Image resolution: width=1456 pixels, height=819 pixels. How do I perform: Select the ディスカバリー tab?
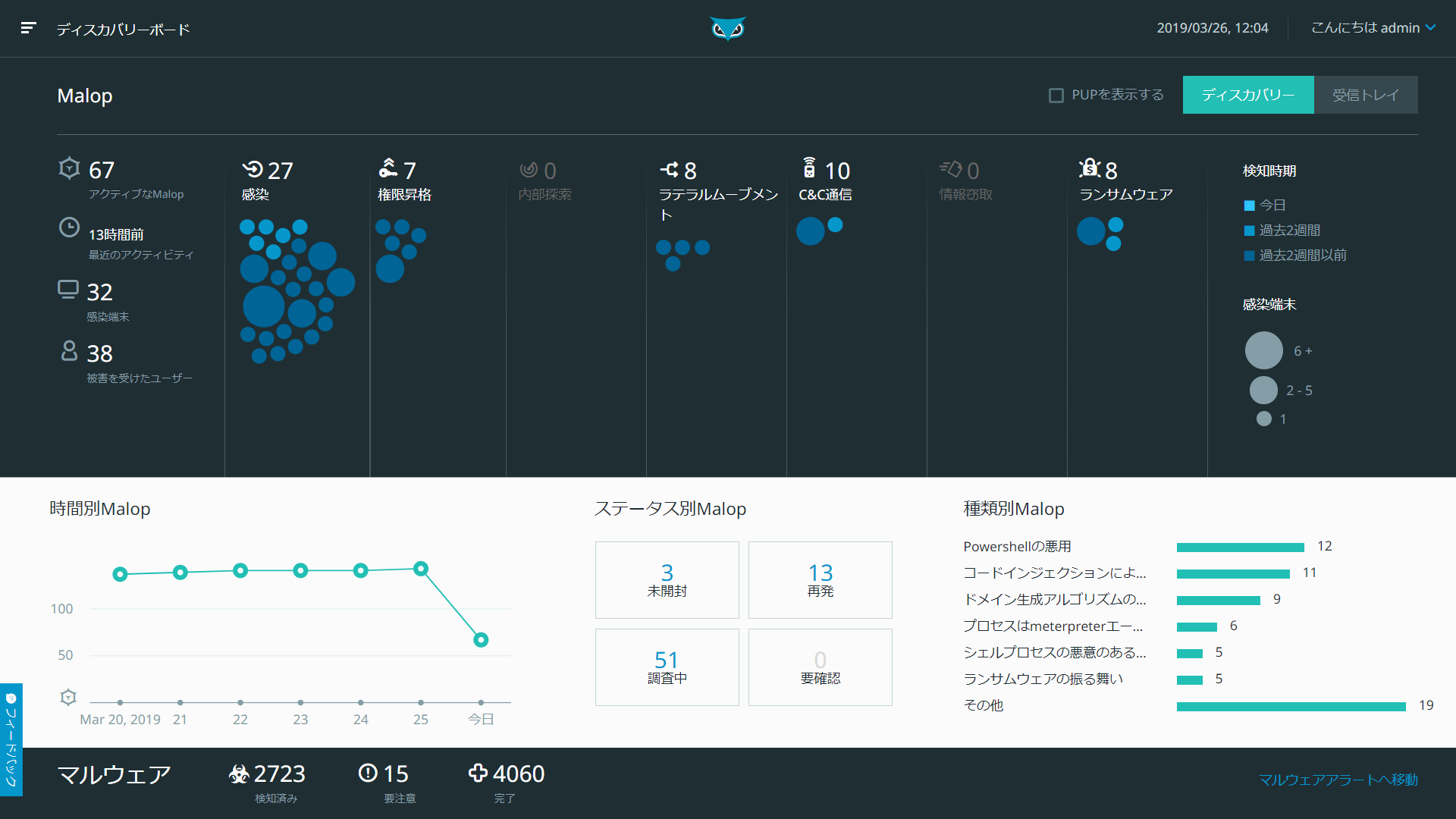point(1247,95)
